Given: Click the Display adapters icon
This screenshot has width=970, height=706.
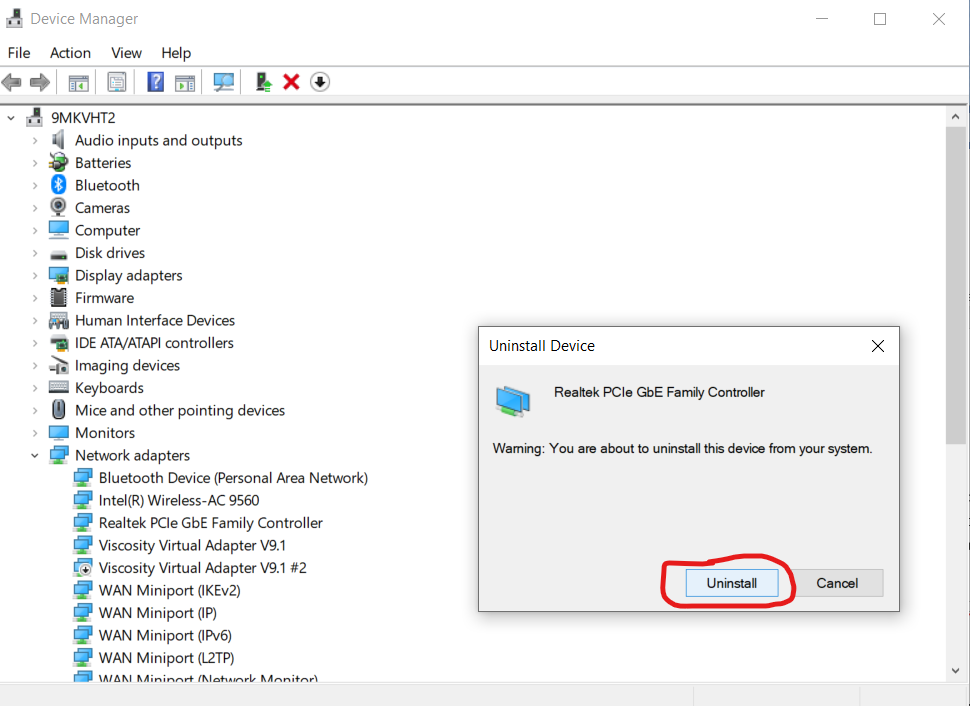Looking at the screenshot, I should click(x=59, y=275).
